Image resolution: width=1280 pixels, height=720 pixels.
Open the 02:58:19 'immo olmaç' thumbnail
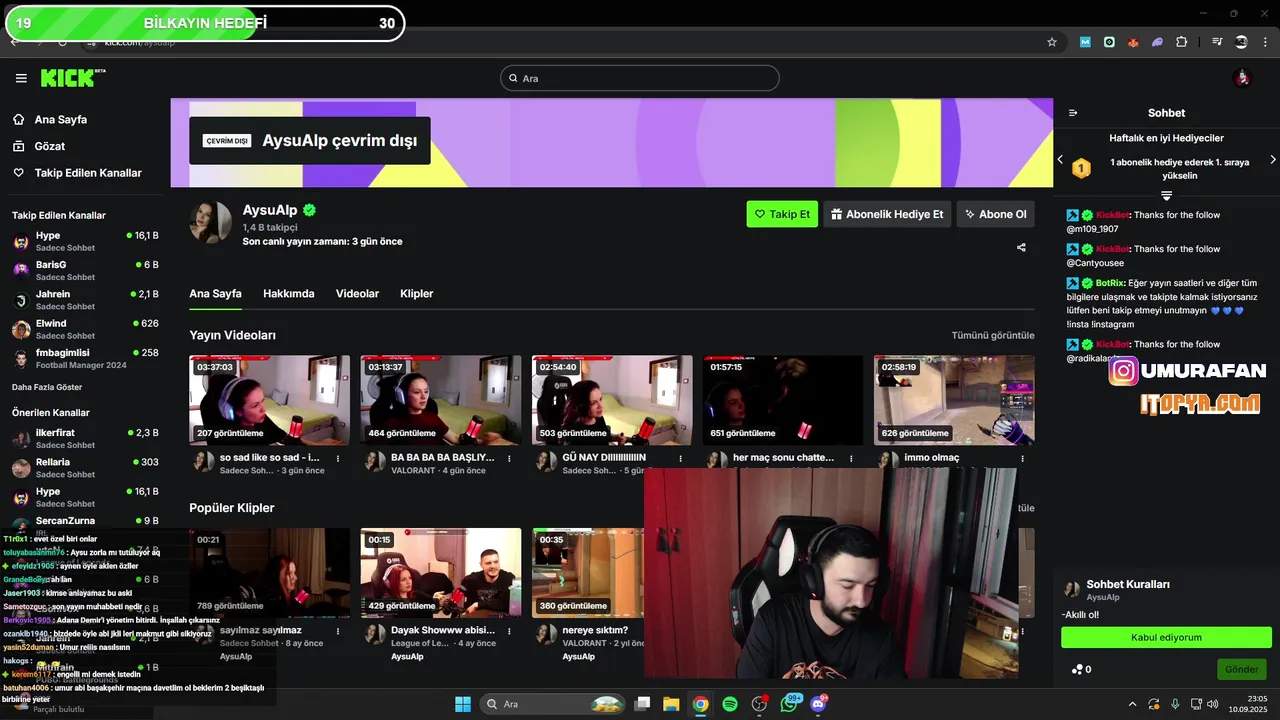(x=954, y=400)
